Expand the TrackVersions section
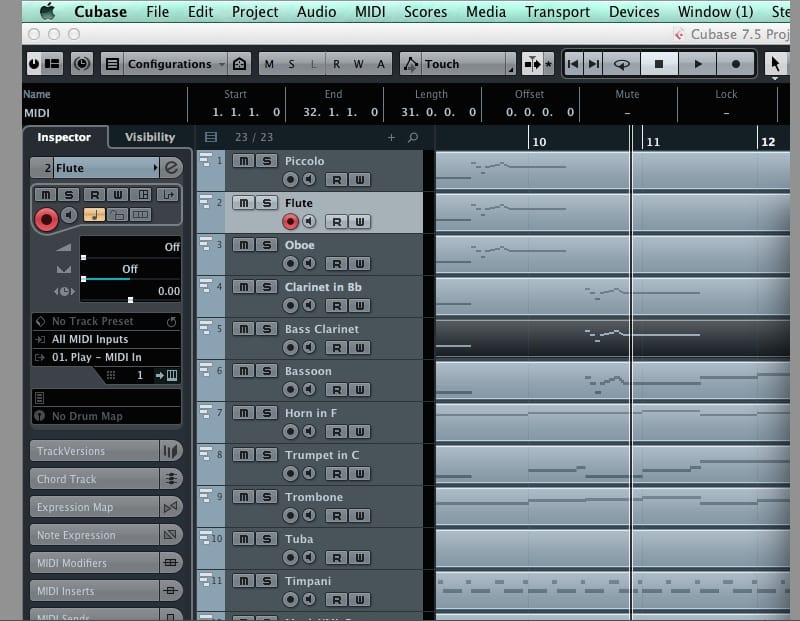This screenshot has height=621, width=800. 94,451
